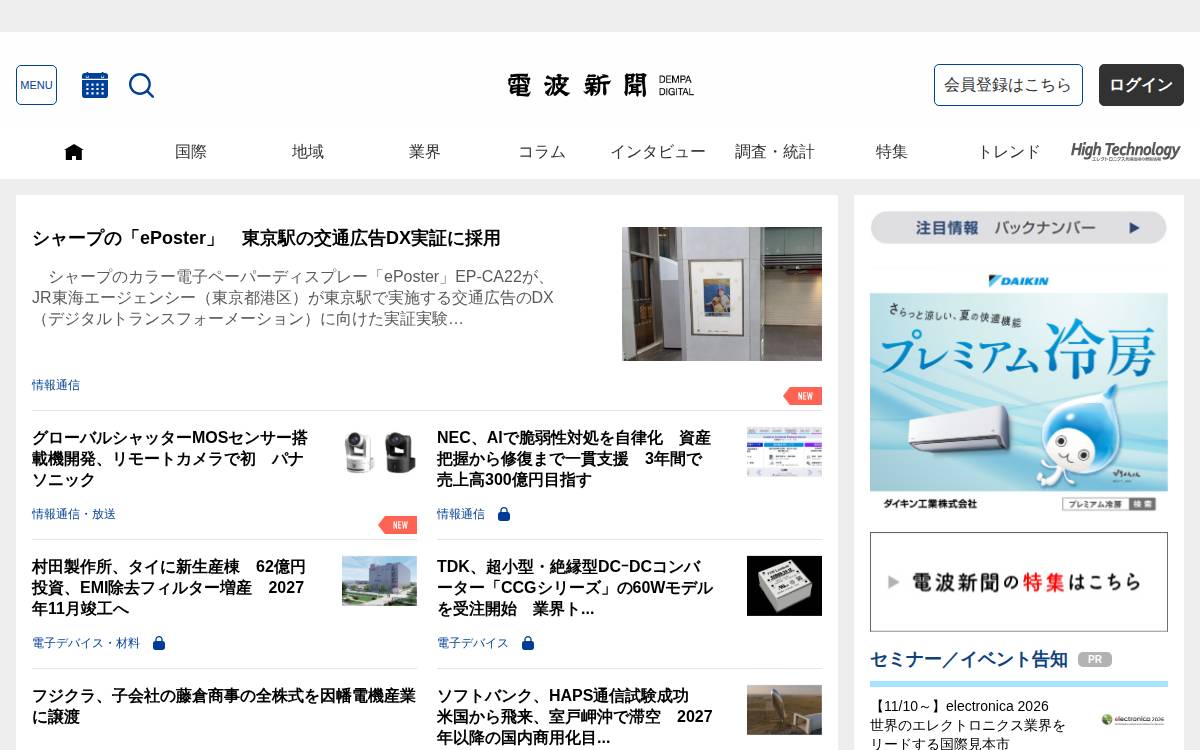
Task: Open TDK CCG converter thumbnail
Action: click(x=784, y=586)
